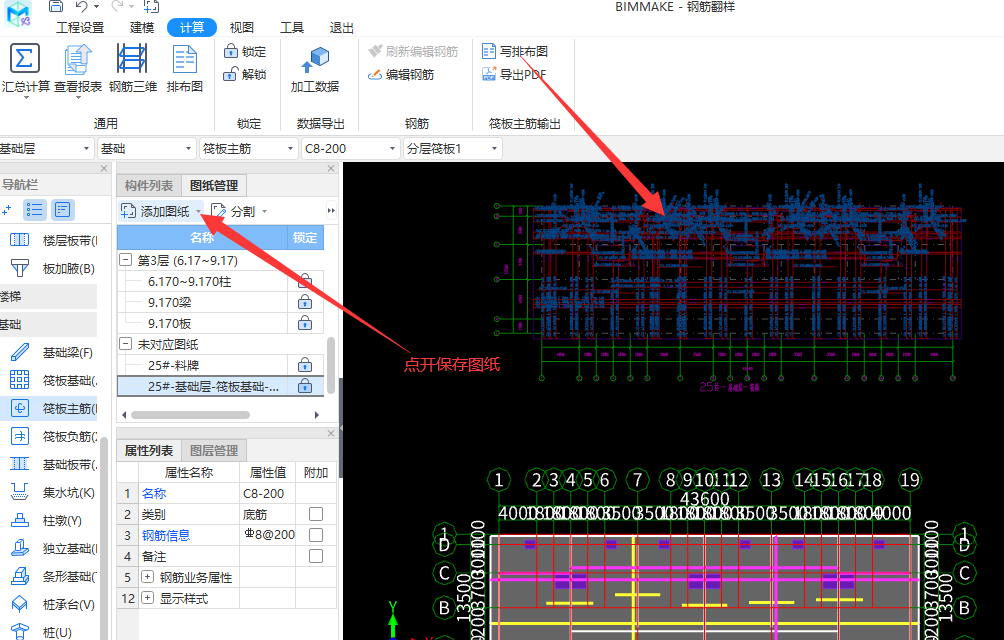Screen dimensions: 1004x640
Task: Click 钢筋信息 property name link
Action: 166,535
